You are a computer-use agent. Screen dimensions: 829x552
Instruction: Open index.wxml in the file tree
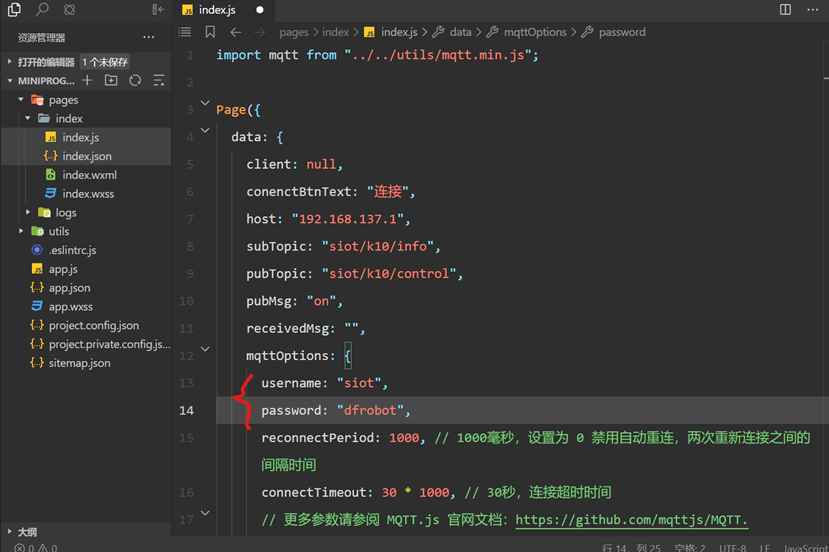tap(89, 175)
